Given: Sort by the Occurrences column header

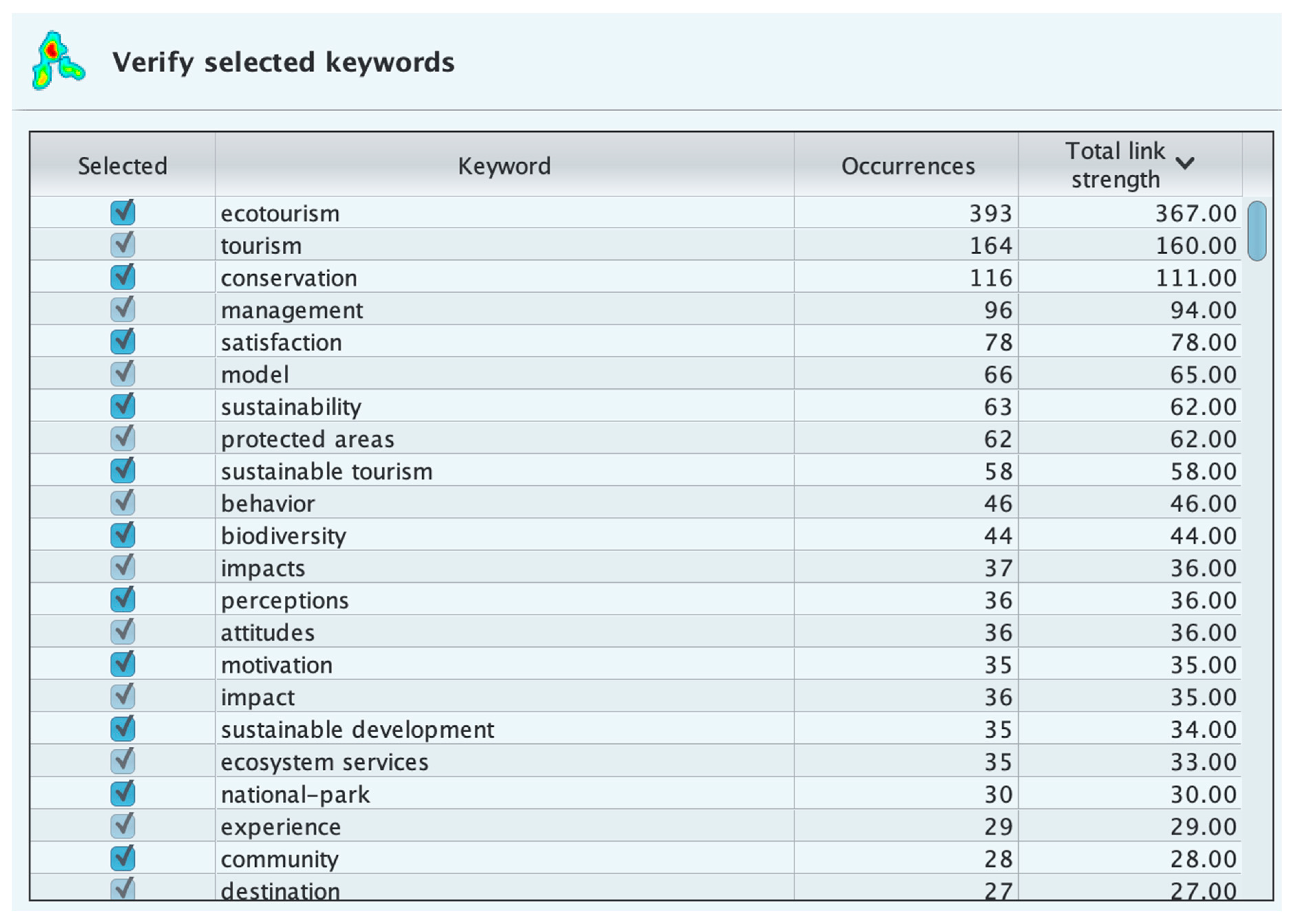Looking at the screenshot, I should pos(907,166).
